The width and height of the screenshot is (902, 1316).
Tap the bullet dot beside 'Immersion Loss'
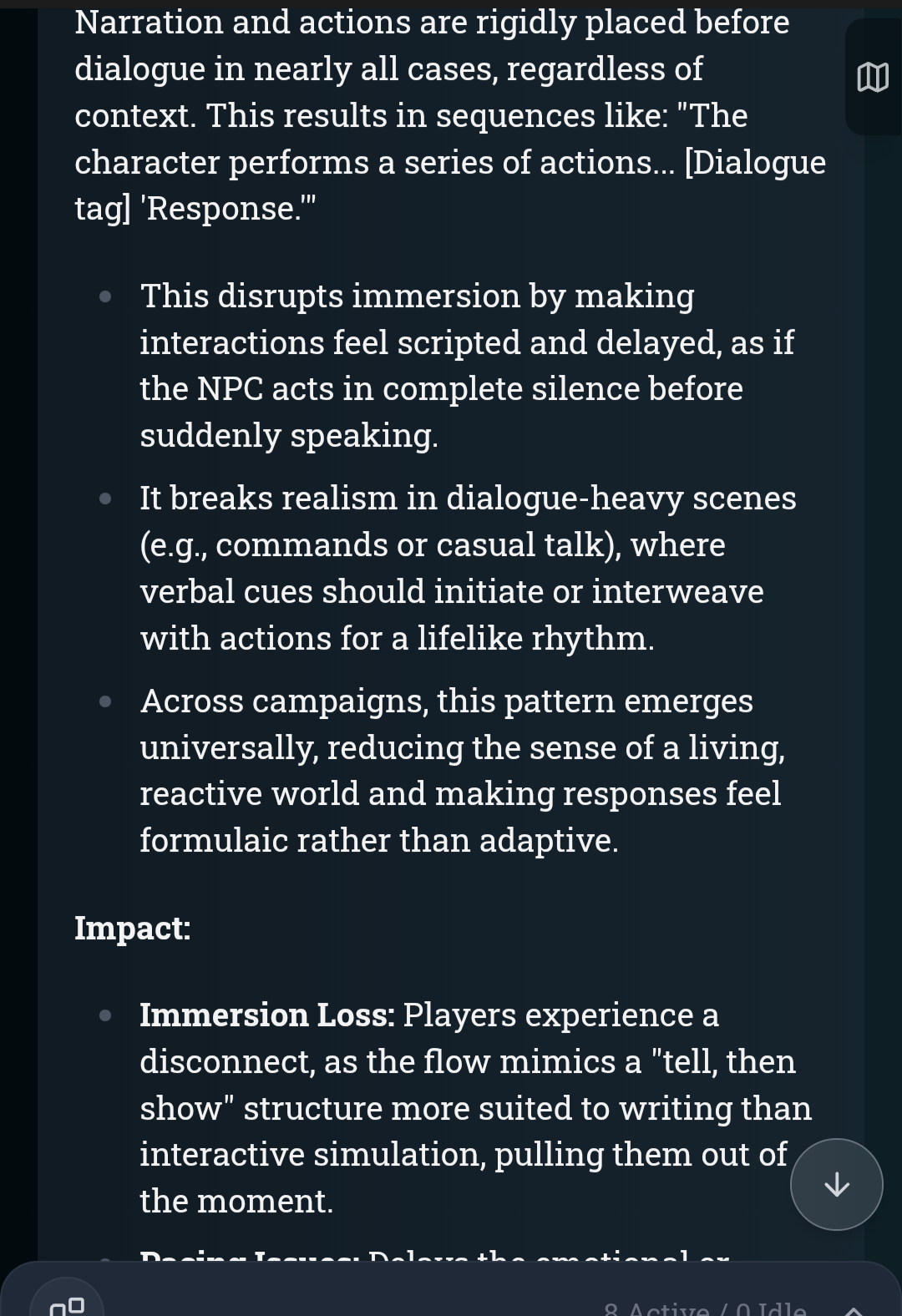tap(105, 1015)
